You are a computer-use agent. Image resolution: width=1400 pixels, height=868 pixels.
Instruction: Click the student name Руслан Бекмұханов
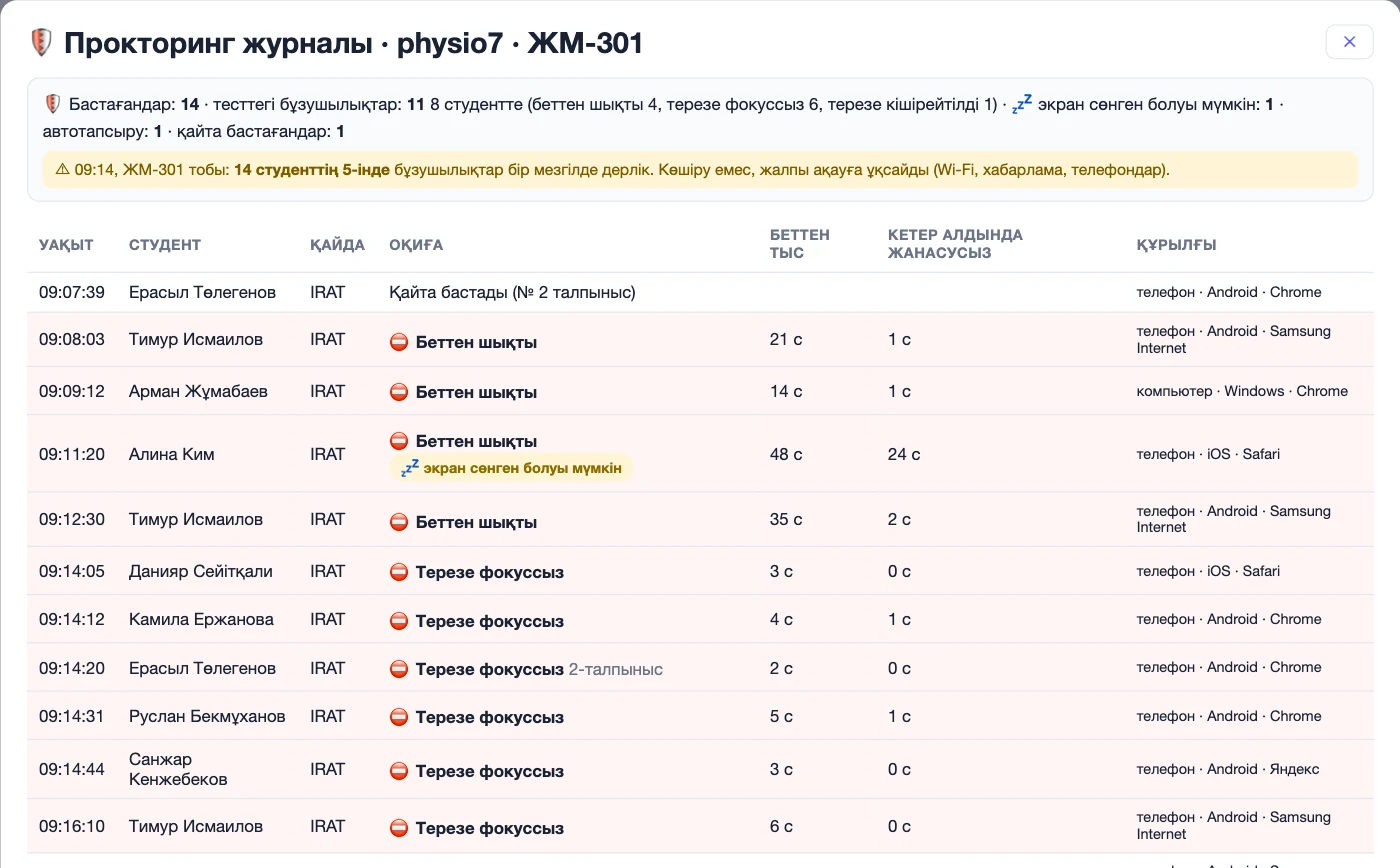(207, 716)
